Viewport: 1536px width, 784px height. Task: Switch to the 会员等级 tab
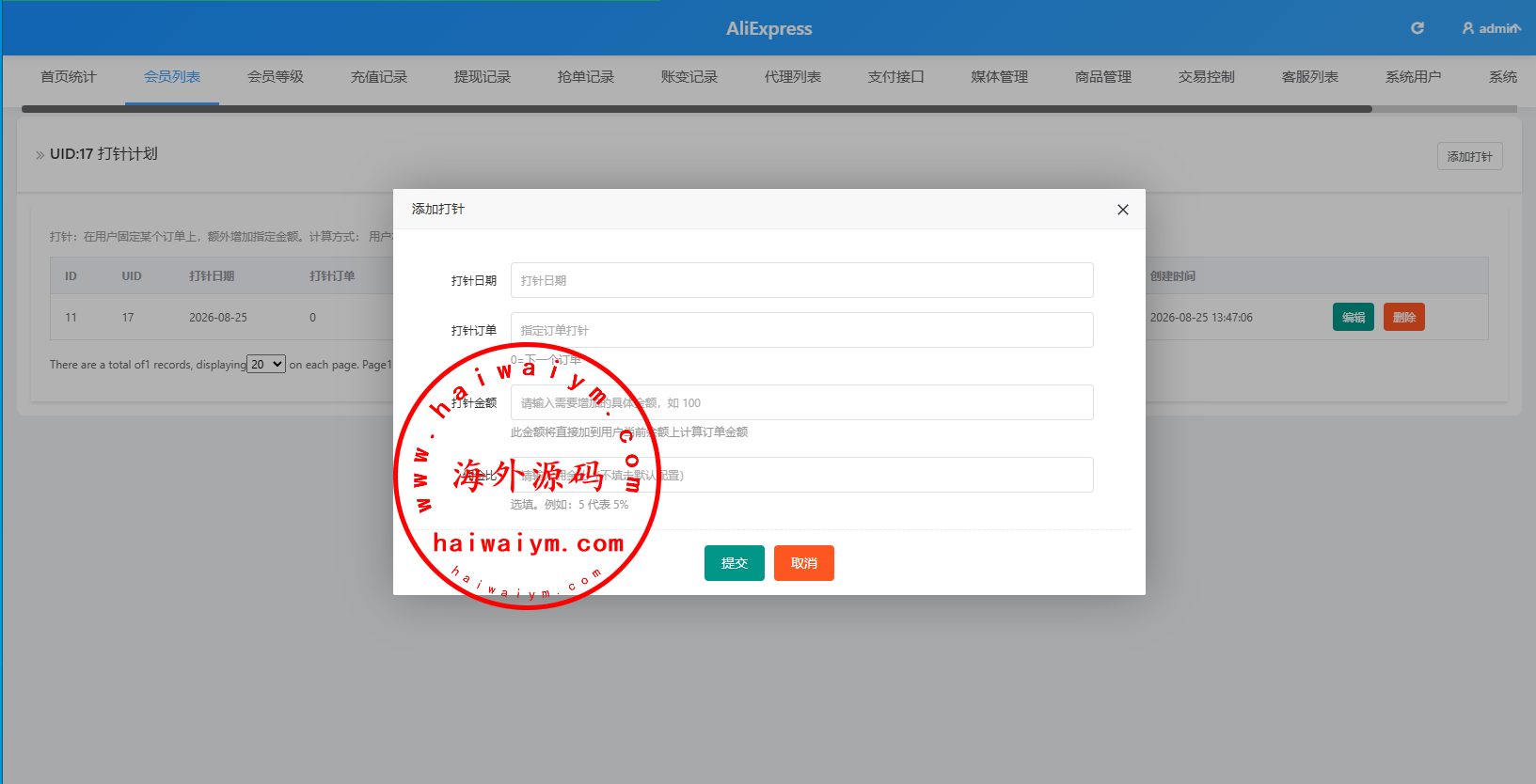pyautogui.click(x=276, y=77)
